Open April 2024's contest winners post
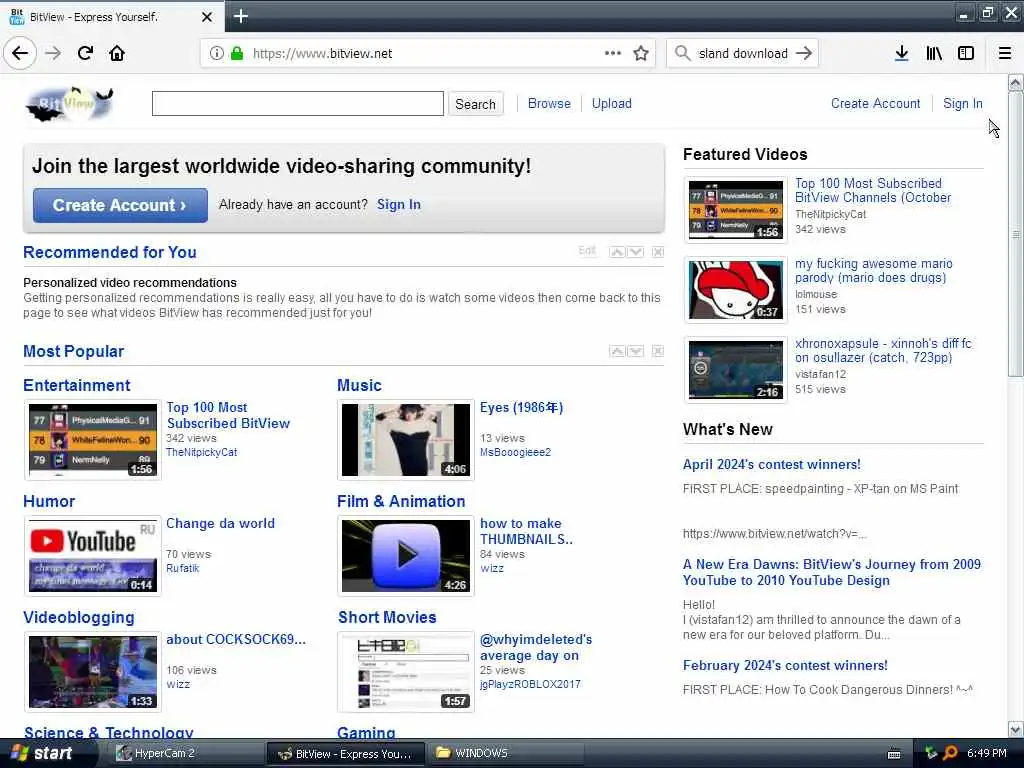Screen dimensions: 1024x768 771,464
